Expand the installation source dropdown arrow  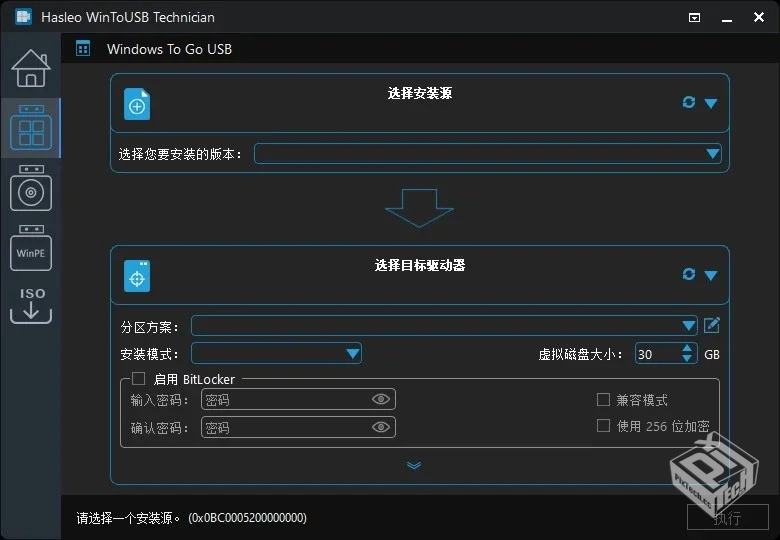click(711, 103)
